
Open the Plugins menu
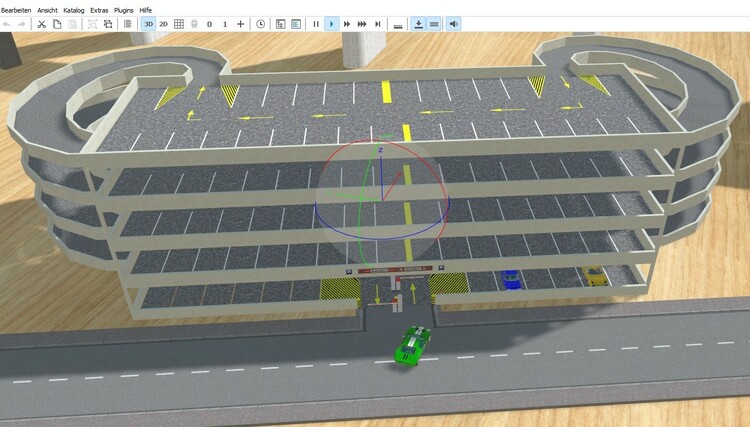(123, 10)
